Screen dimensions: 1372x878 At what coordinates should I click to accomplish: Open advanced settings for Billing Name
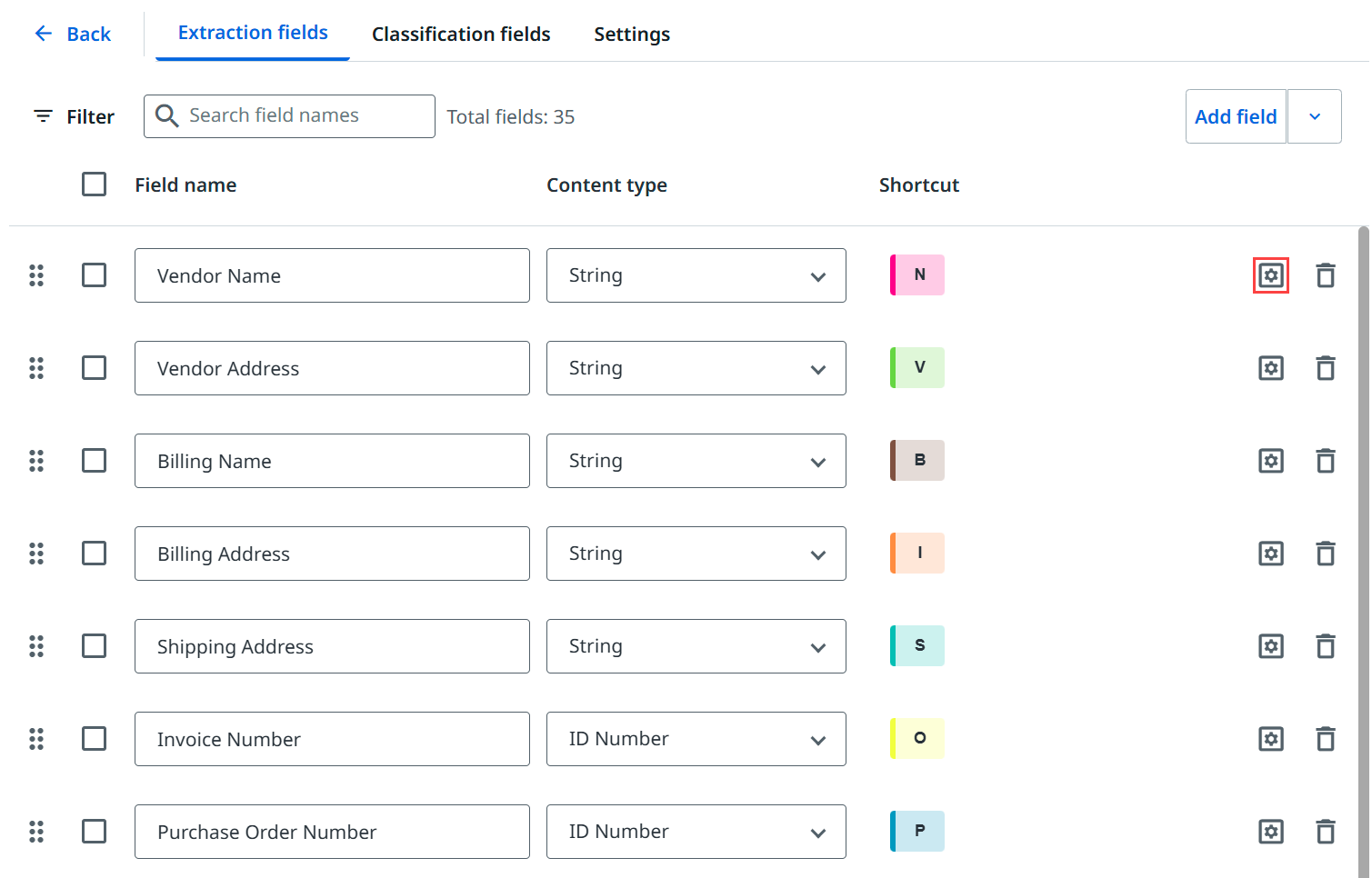[1270, 461]
